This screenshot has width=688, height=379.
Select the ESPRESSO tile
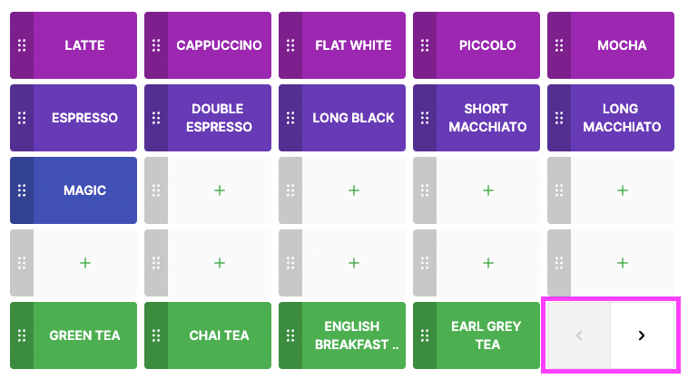tap(85, 118)
